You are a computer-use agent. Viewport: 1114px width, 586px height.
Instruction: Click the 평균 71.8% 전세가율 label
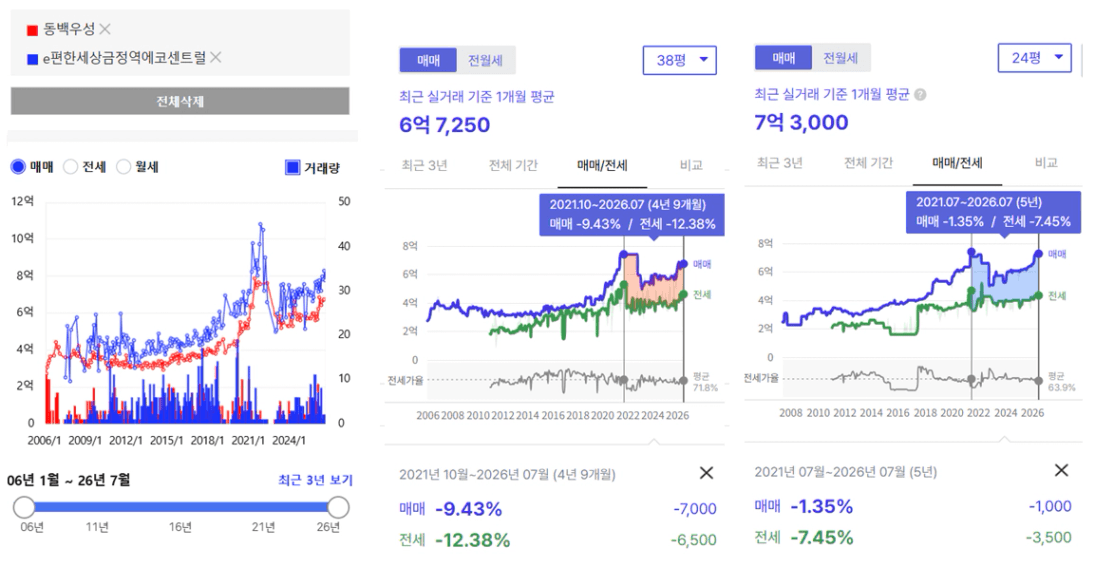click(x=705, y=382)
